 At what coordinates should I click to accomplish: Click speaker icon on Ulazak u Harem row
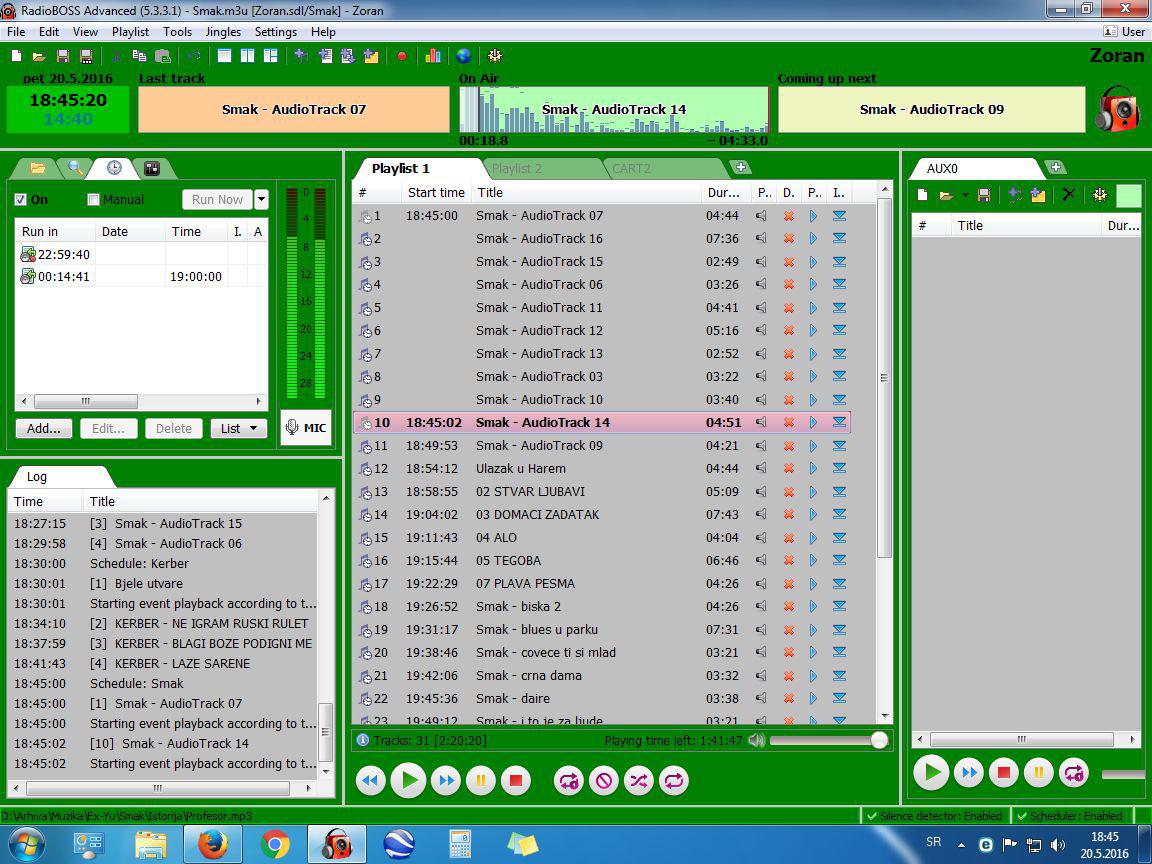[761, 469]
